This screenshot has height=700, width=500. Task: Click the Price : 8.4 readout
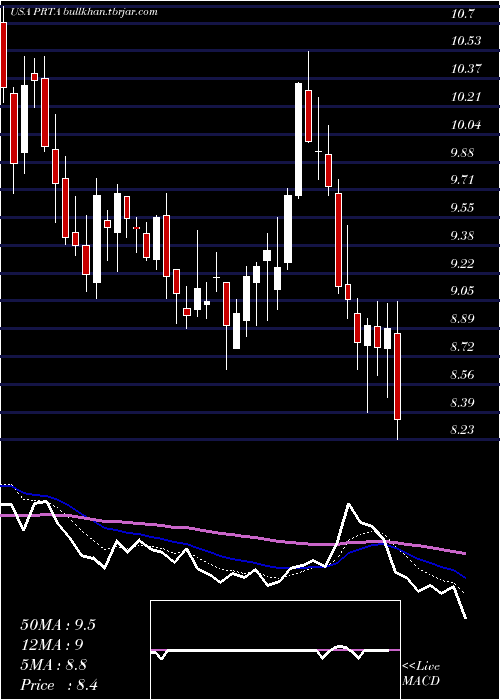pos(59,685)
